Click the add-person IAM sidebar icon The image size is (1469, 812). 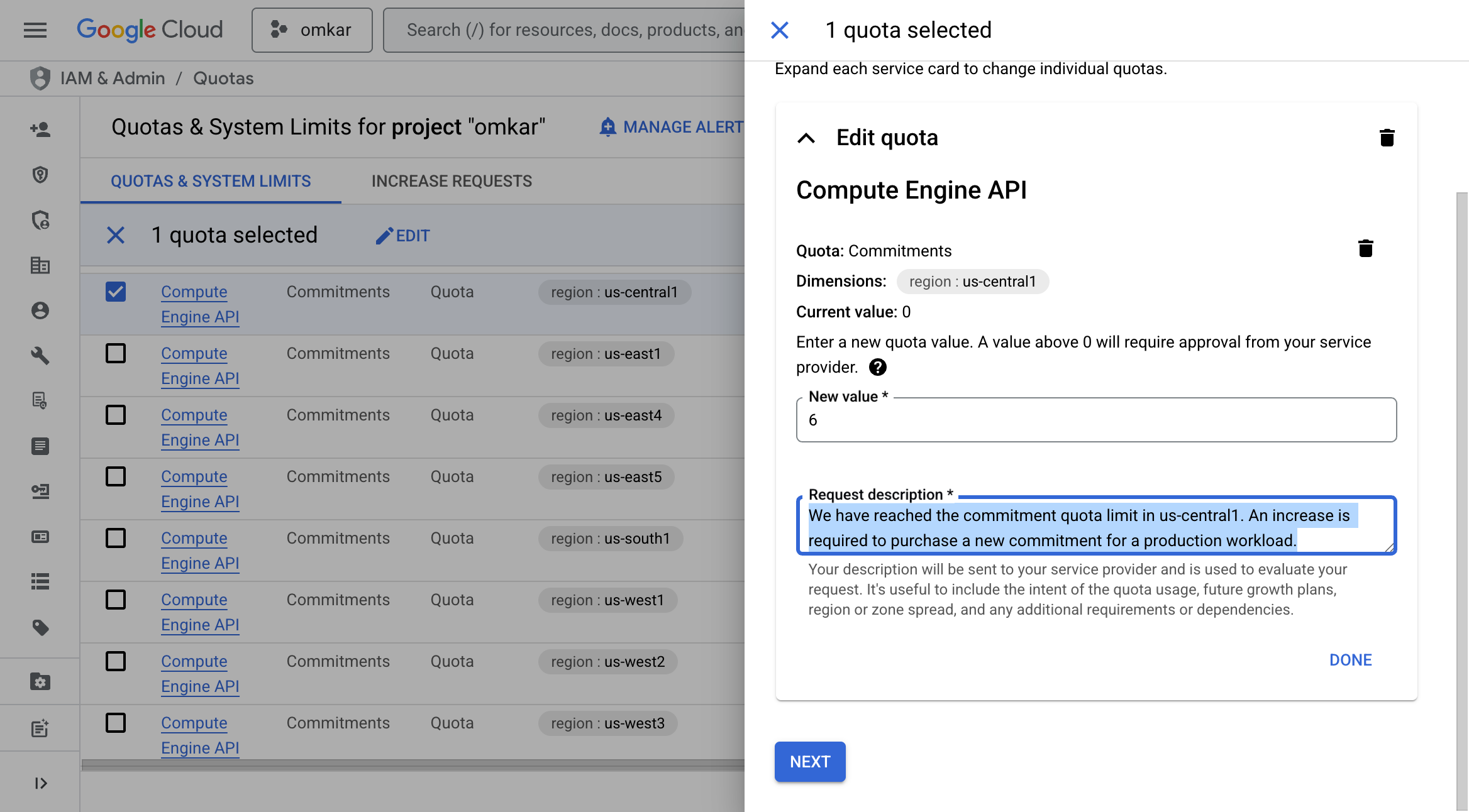click(40, 129)
